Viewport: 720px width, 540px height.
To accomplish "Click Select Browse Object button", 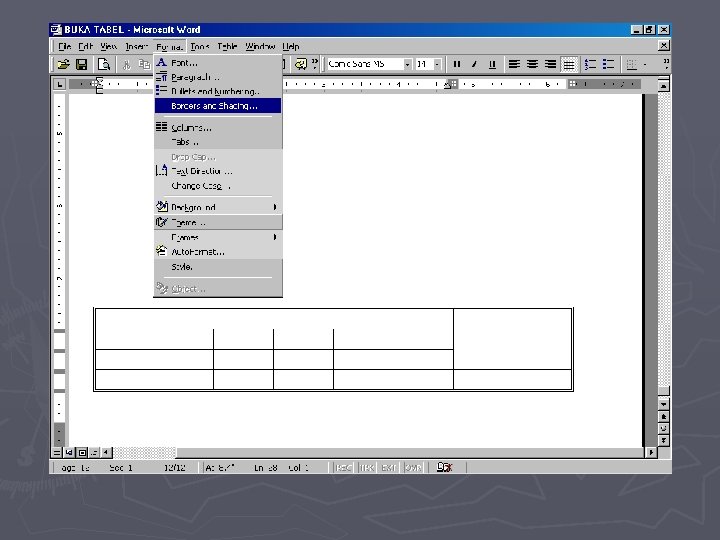I will tap(664, 428).
